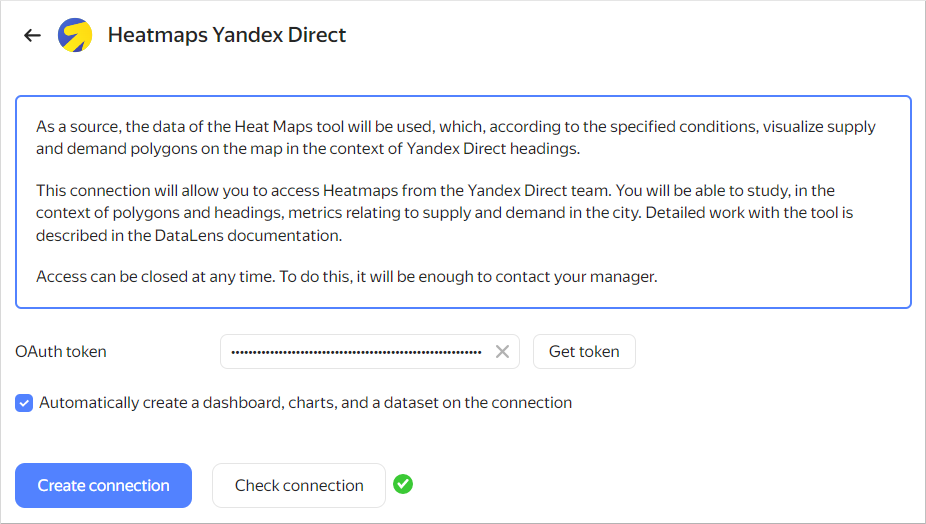926x524 pixels.
Task: Click the paragraph starting 'As a source'
Action: (455, 138)
